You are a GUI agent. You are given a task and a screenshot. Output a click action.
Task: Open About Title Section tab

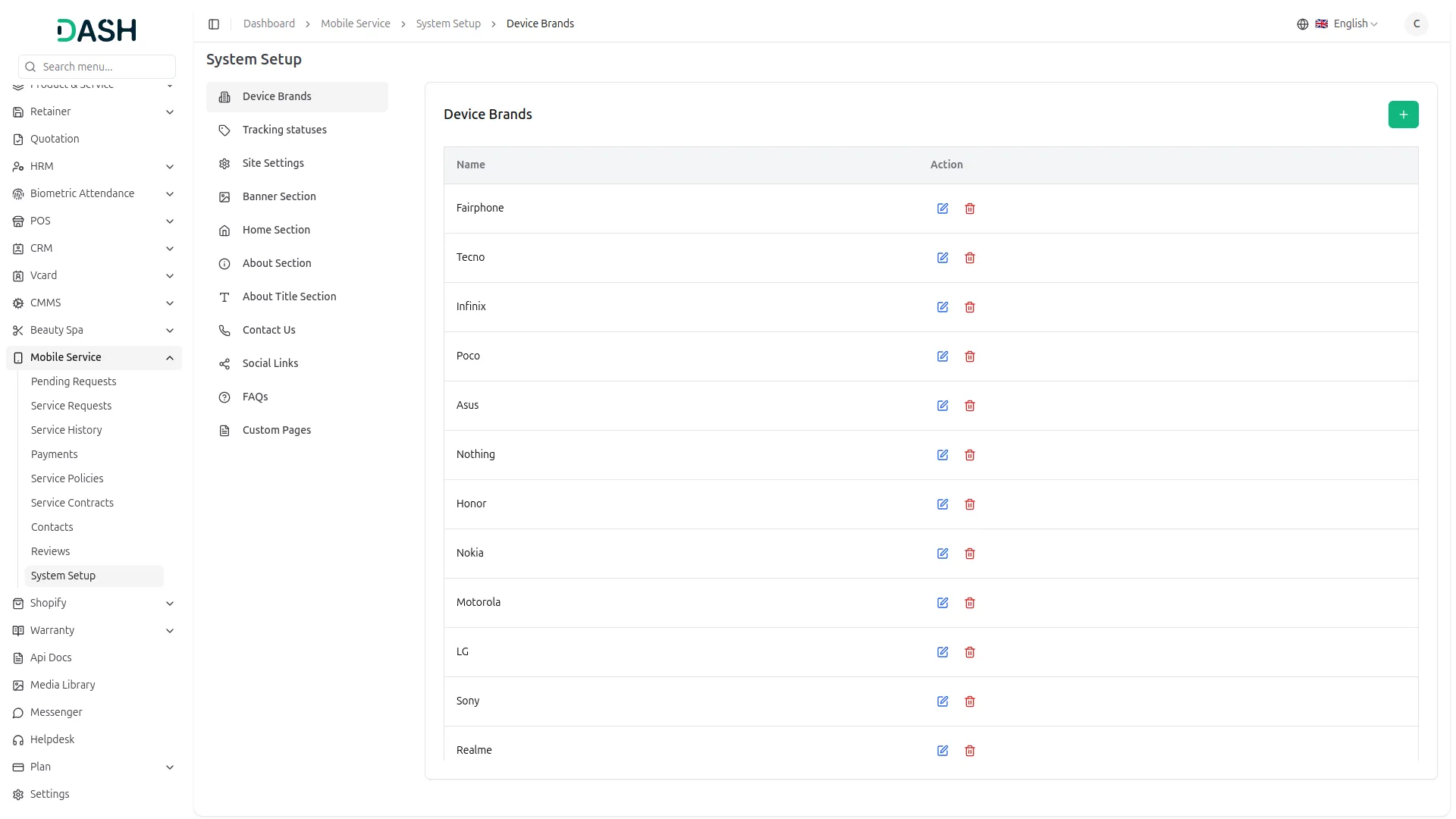click(x=297, y=297)
